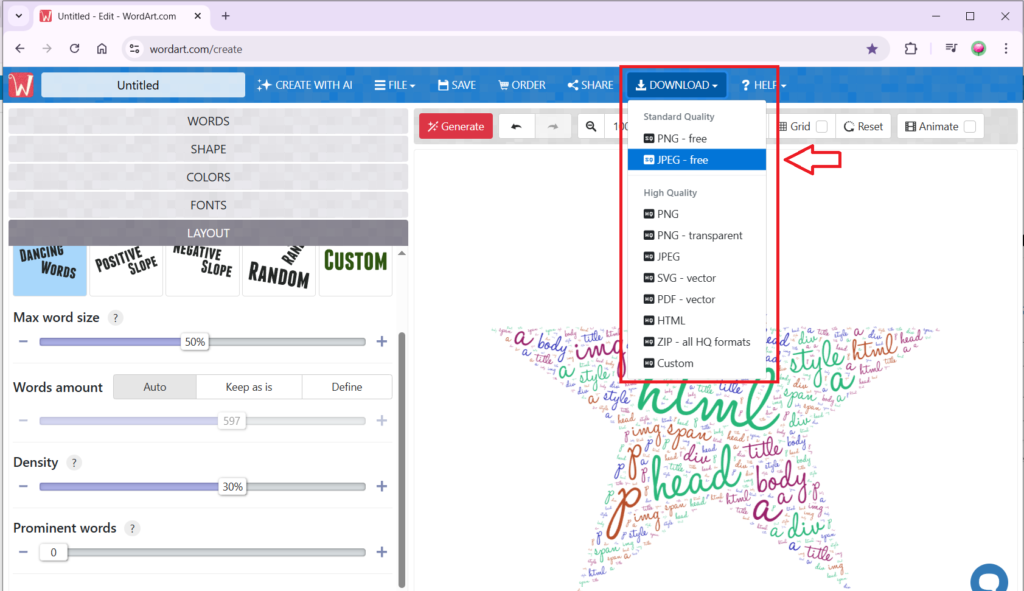Select Keep as is words amount
The height and width of the screenshot is (591, 1024).
coord(249,387)
